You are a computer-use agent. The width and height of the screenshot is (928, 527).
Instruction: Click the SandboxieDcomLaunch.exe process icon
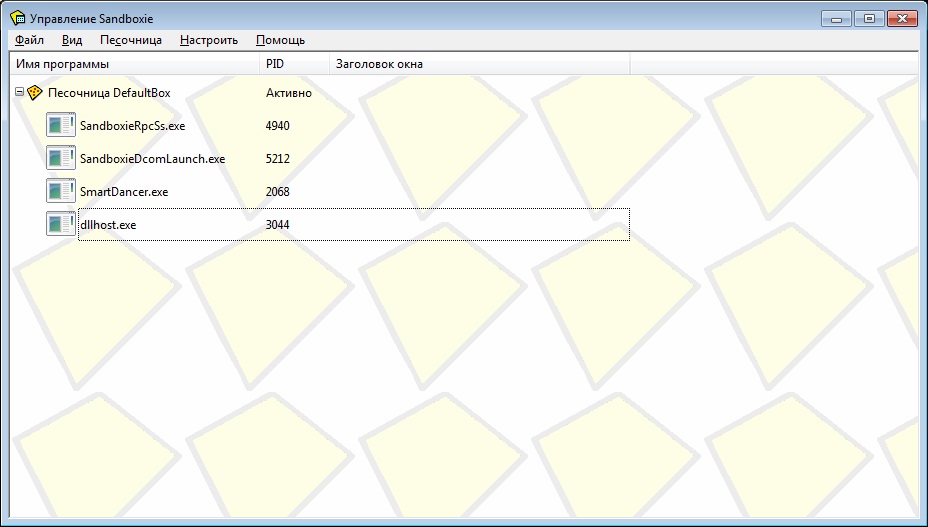coord(61,158)
